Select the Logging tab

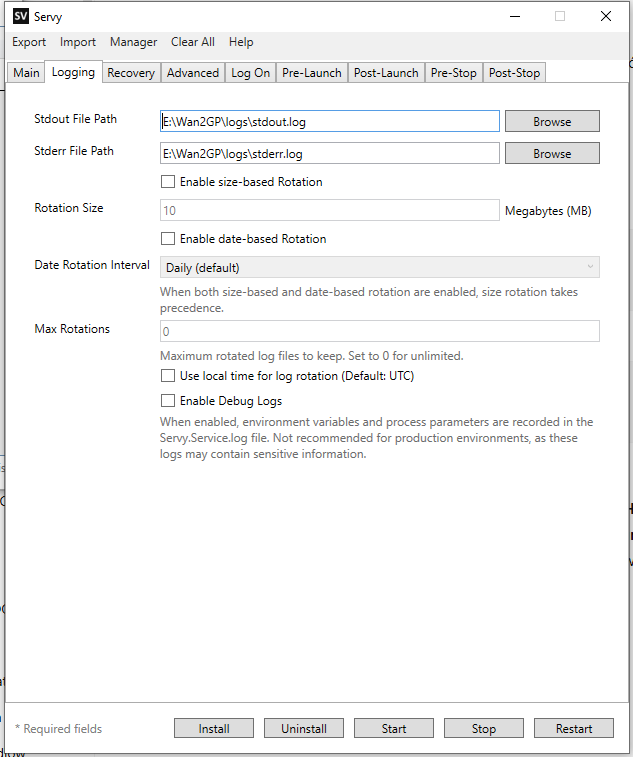tap(73, 72)
